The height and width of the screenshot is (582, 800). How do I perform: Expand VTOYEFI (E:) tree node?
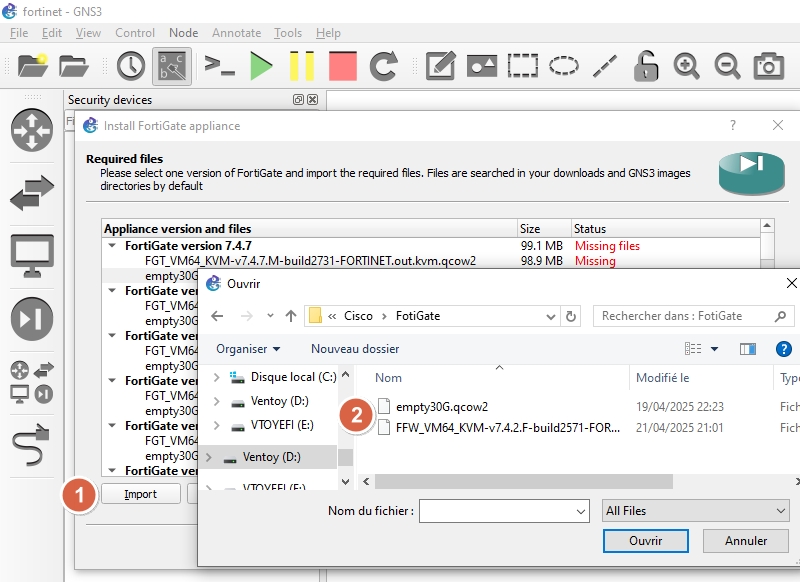216,425
